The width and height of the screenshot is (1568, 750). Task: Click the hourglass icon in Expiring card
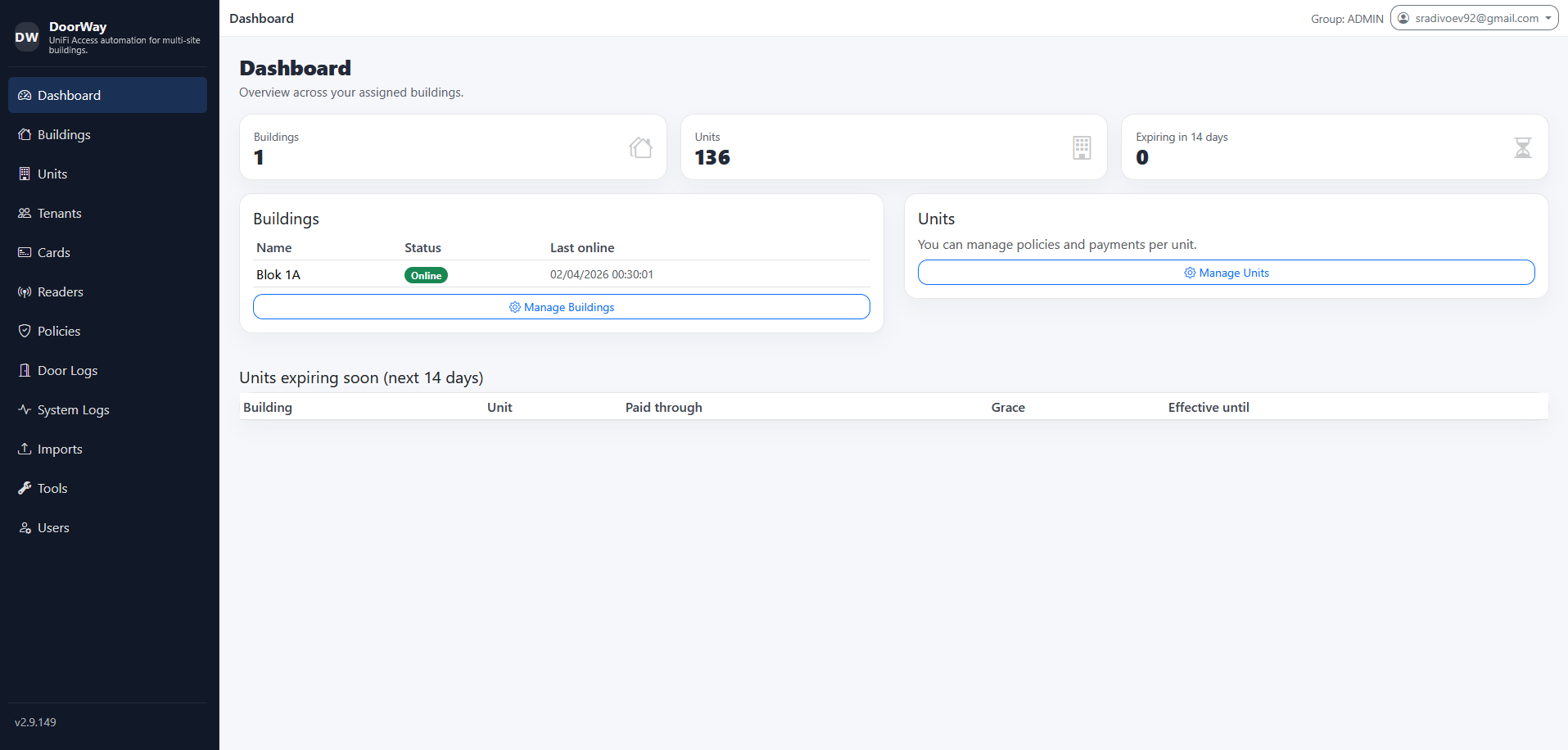(1522, 147)
